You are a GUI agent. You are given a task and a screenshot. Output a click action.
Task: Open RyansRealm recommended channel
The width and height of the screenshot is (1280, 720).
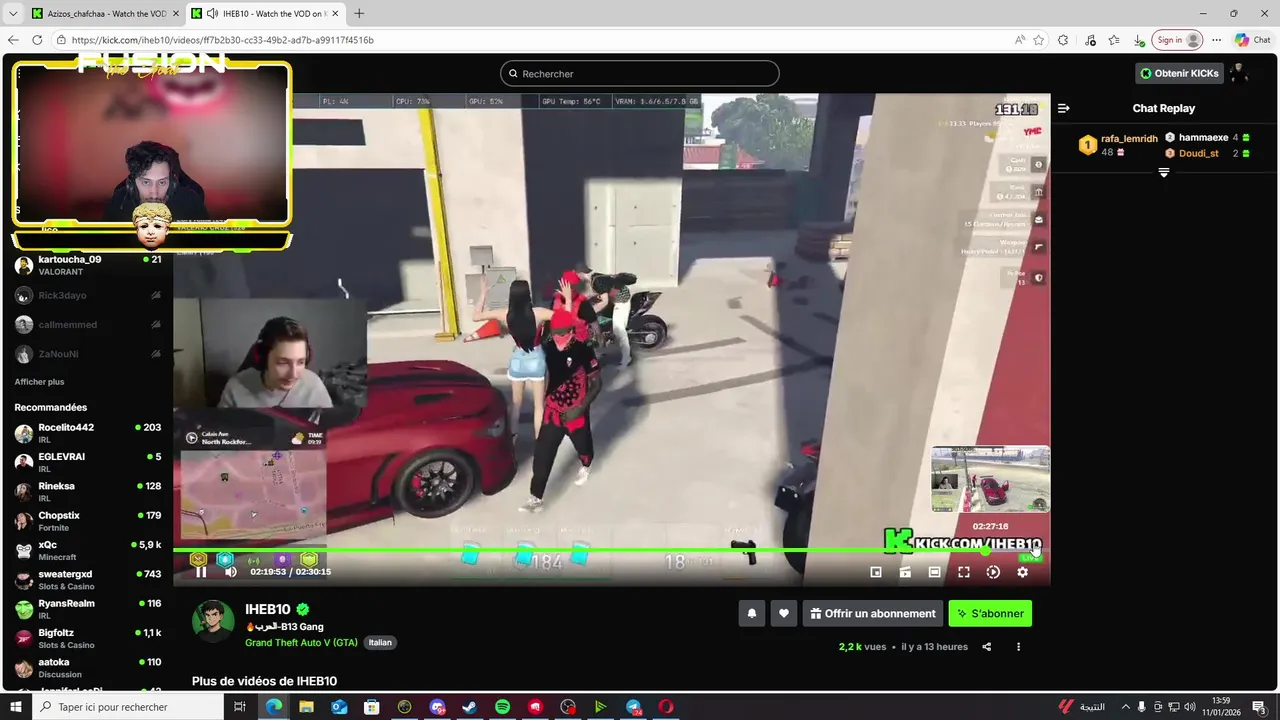[x=88, y=609]
